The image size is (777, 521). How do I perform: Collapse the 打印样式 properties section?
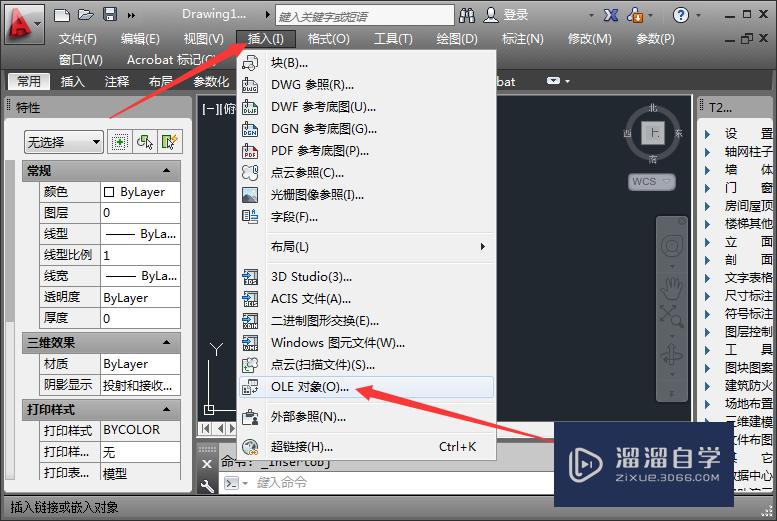click(166, 409)
